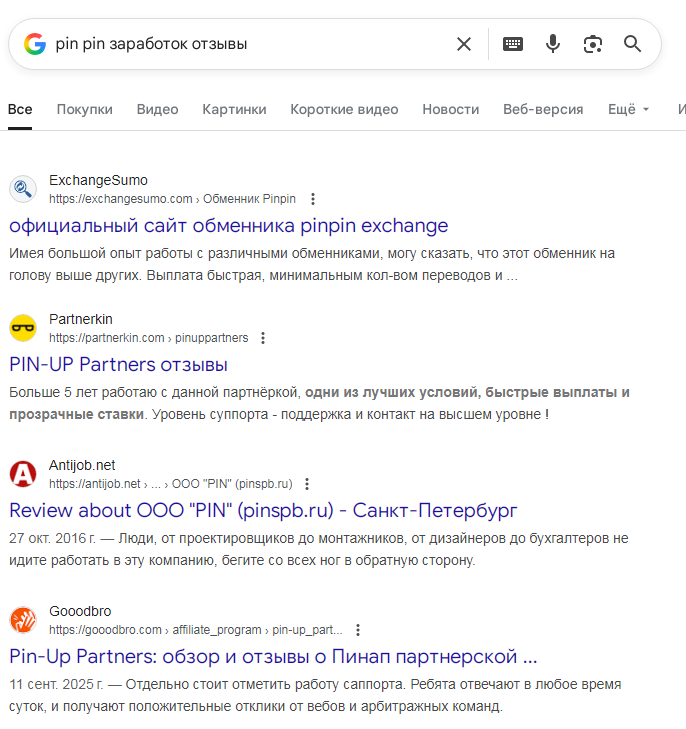
Task: Select the Короткие видео tab
Action: tap(344, 109)
